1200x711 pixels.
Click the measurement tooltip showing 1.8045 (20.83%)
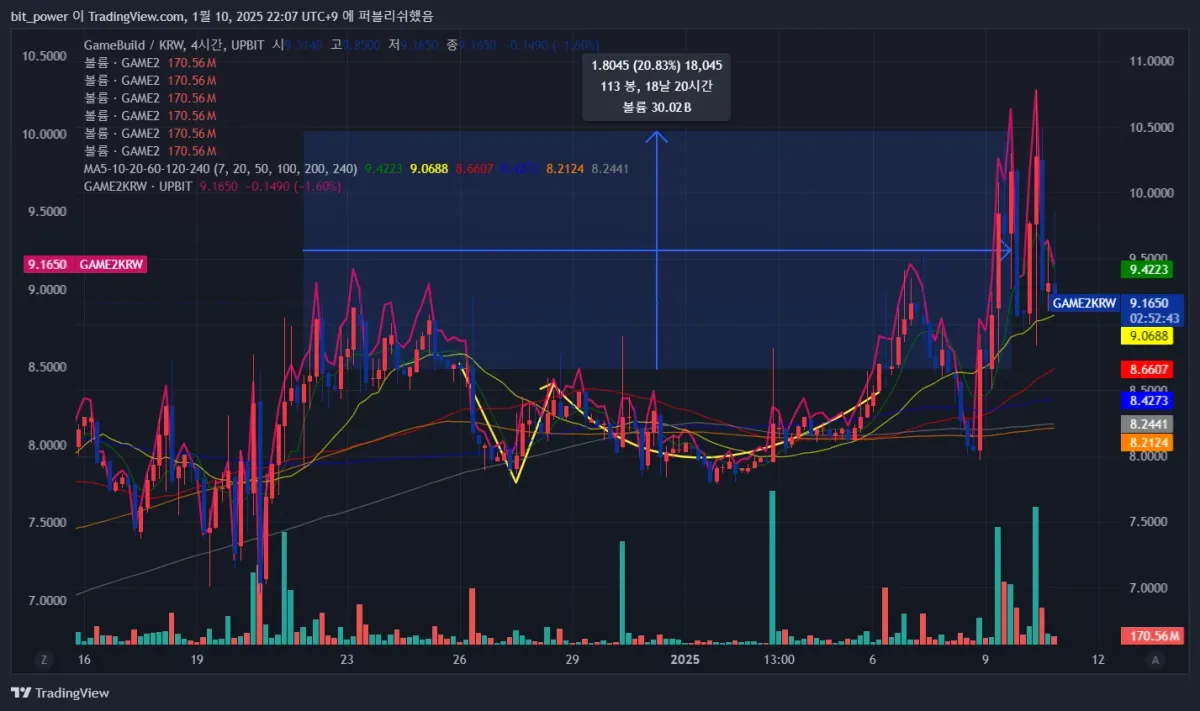pyautogui.click(x=656, y=87)
